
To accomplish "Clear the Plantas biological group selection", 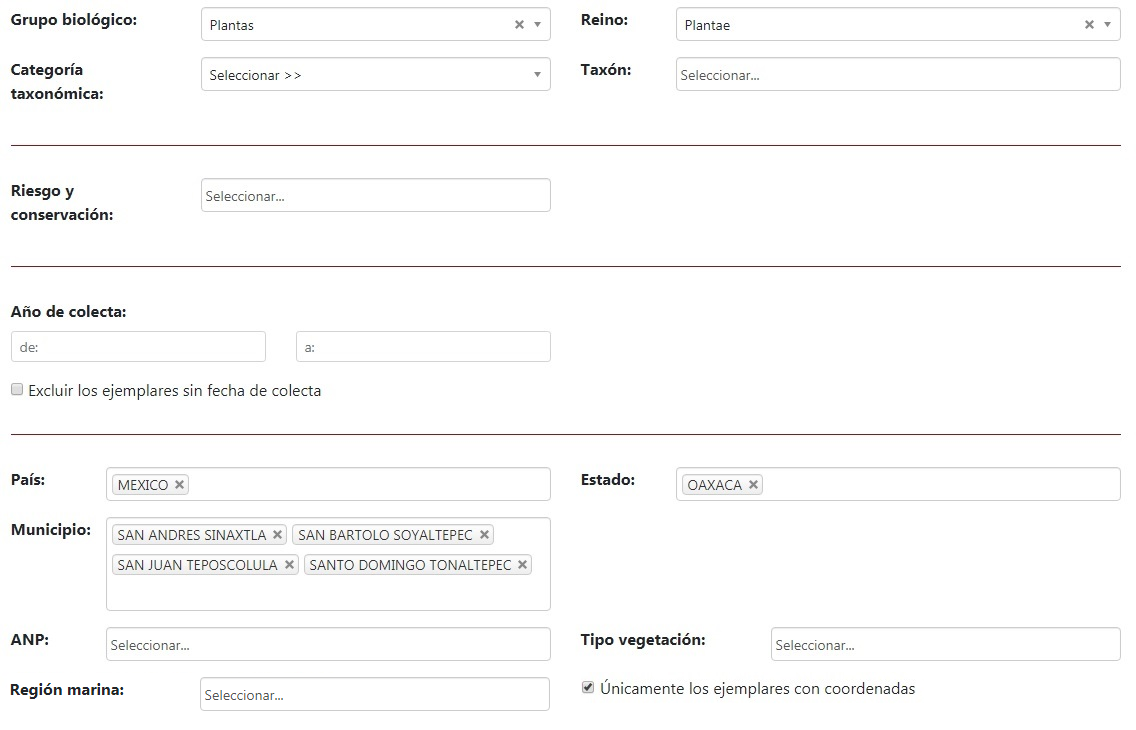I will coord(519,25).
